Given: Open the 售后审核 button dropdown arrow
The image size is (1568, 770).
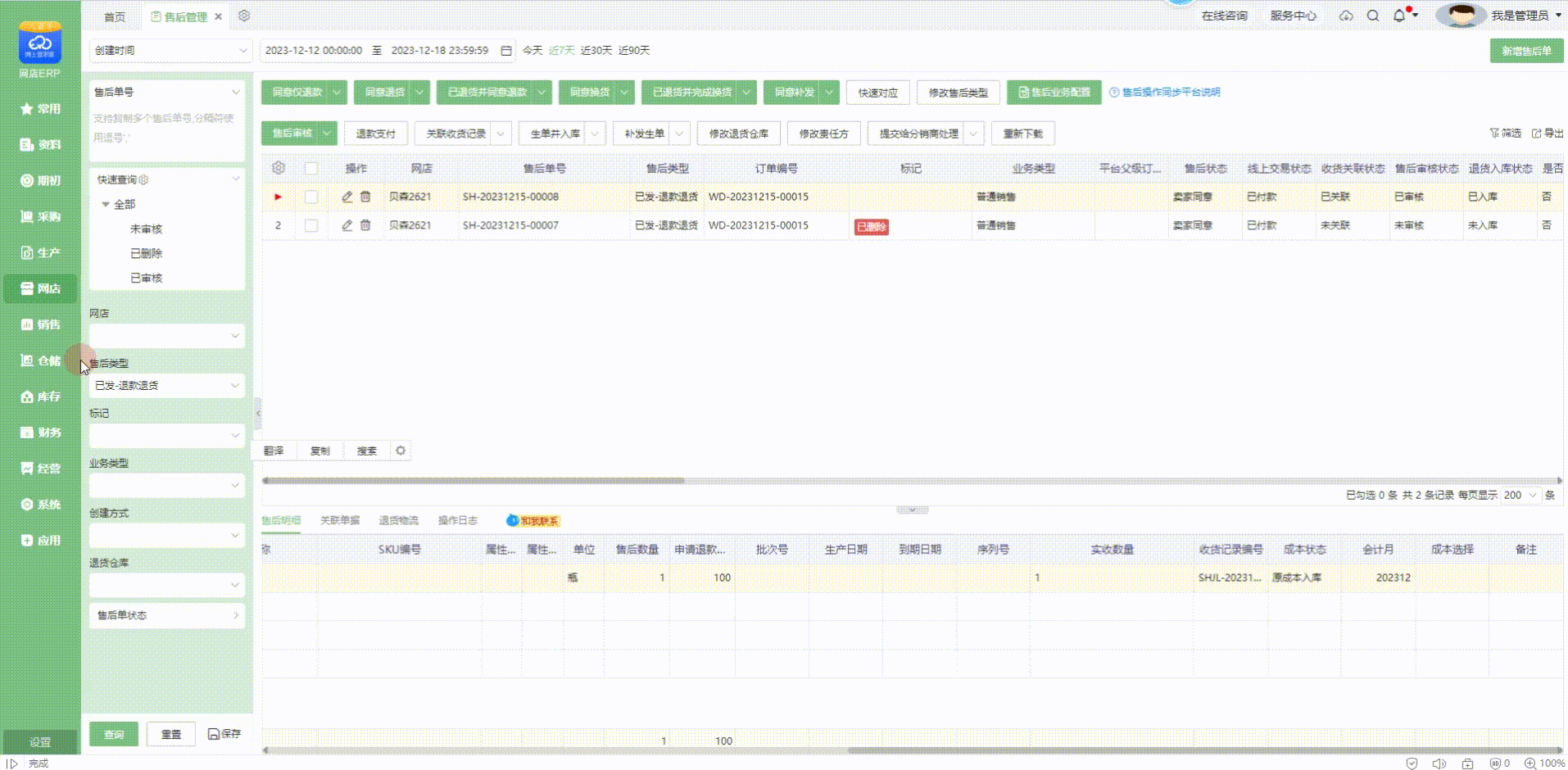Looking at the screenshot, I should click(328, 133).
